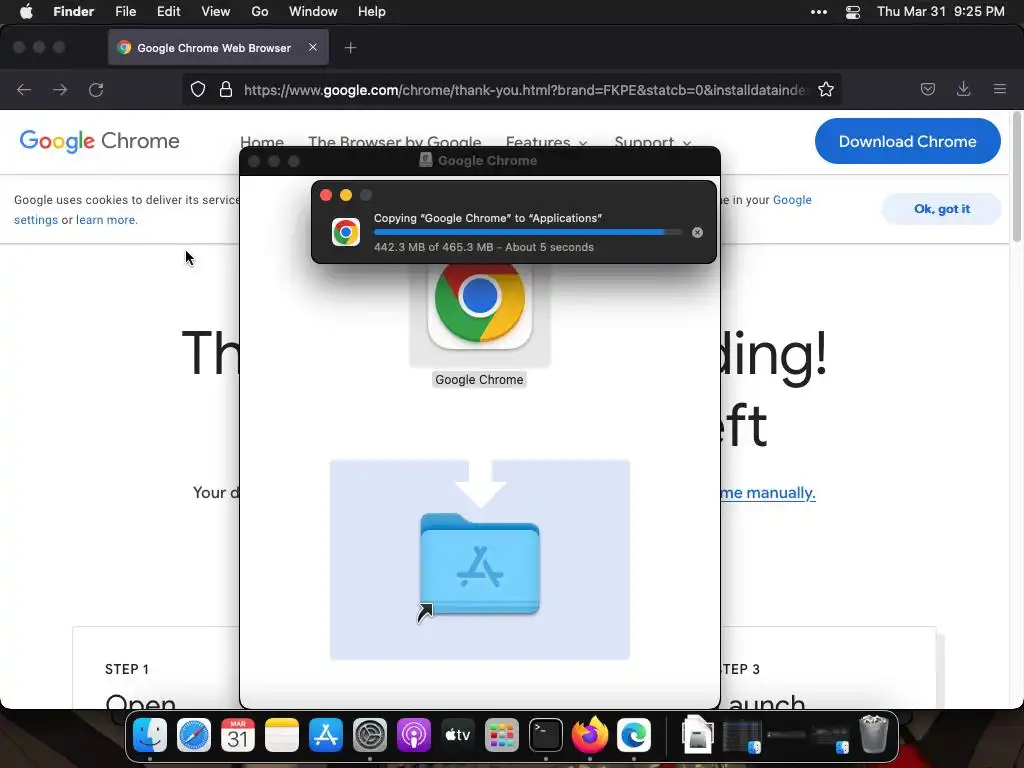Click the disk image icon in the Dock
Viewport: 1024px width, 768px height.
point(697,735)
